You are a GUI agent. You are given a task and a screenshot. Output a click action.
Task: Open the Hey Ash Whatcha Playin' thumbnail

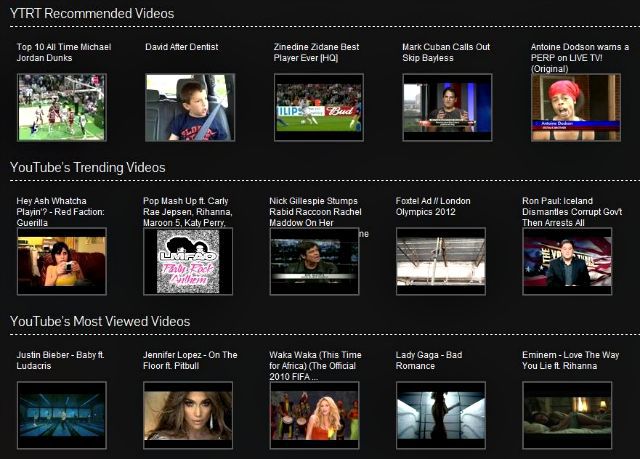62,262
